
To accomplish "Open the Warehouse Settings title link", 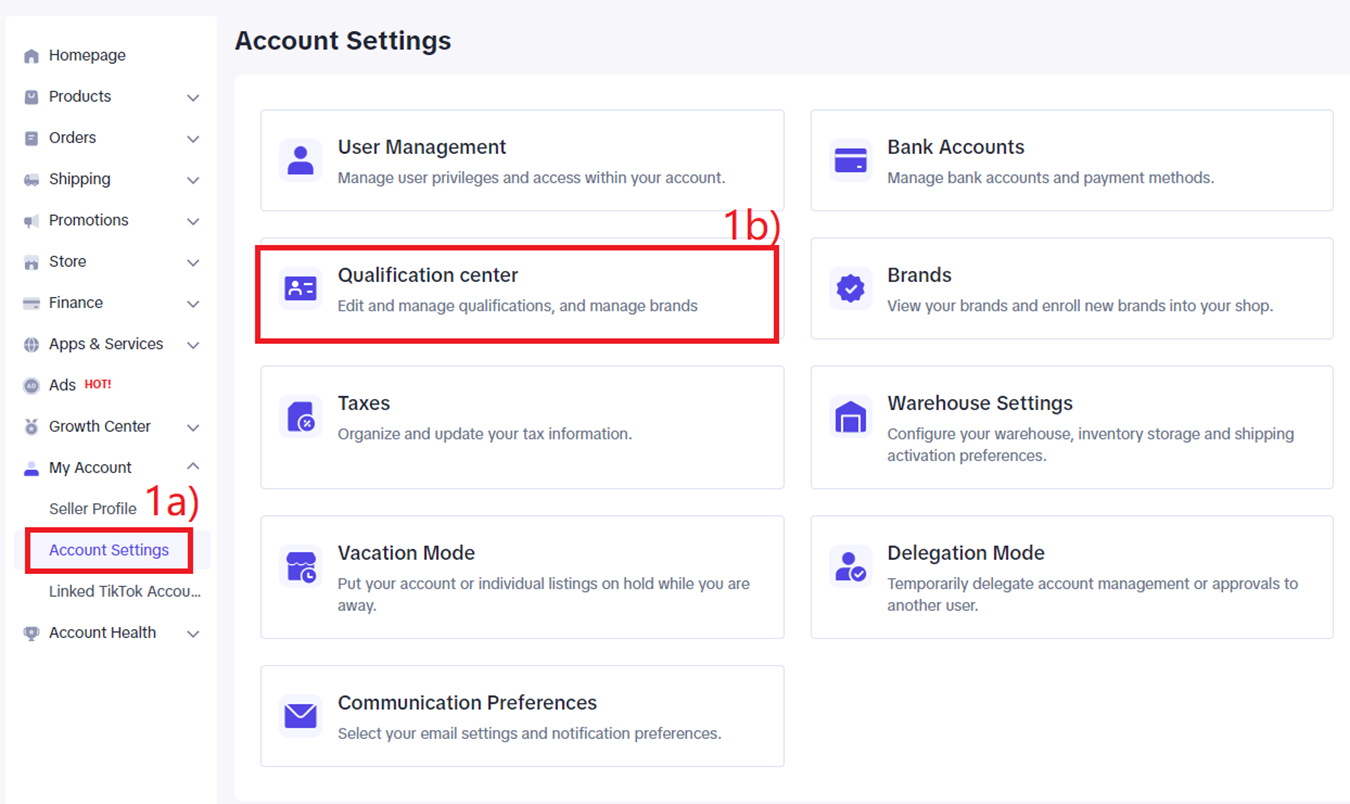I will (979, 403).
